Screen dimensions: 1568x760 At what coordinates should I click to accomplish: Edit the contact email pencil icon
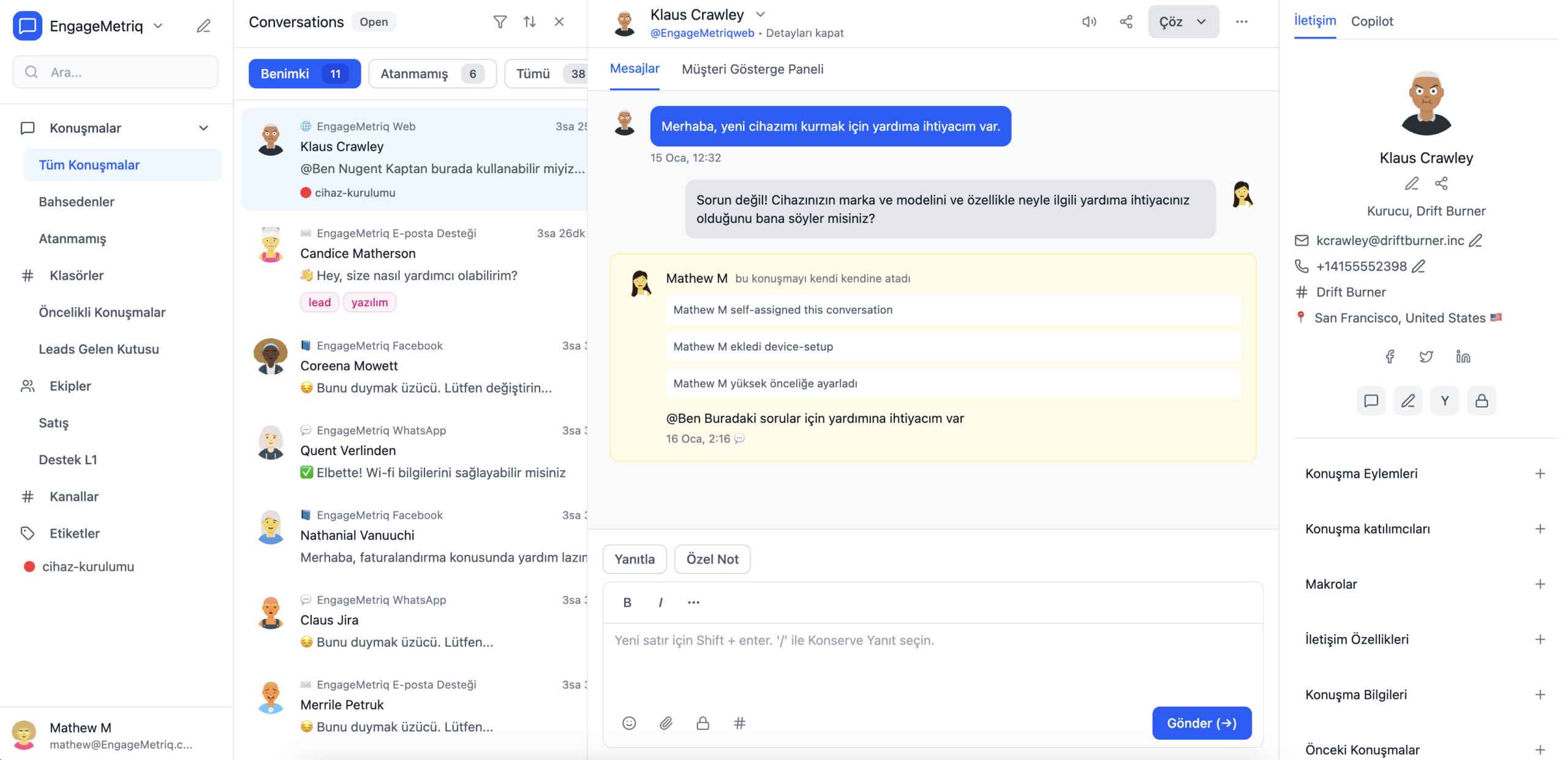[1476, 241]
